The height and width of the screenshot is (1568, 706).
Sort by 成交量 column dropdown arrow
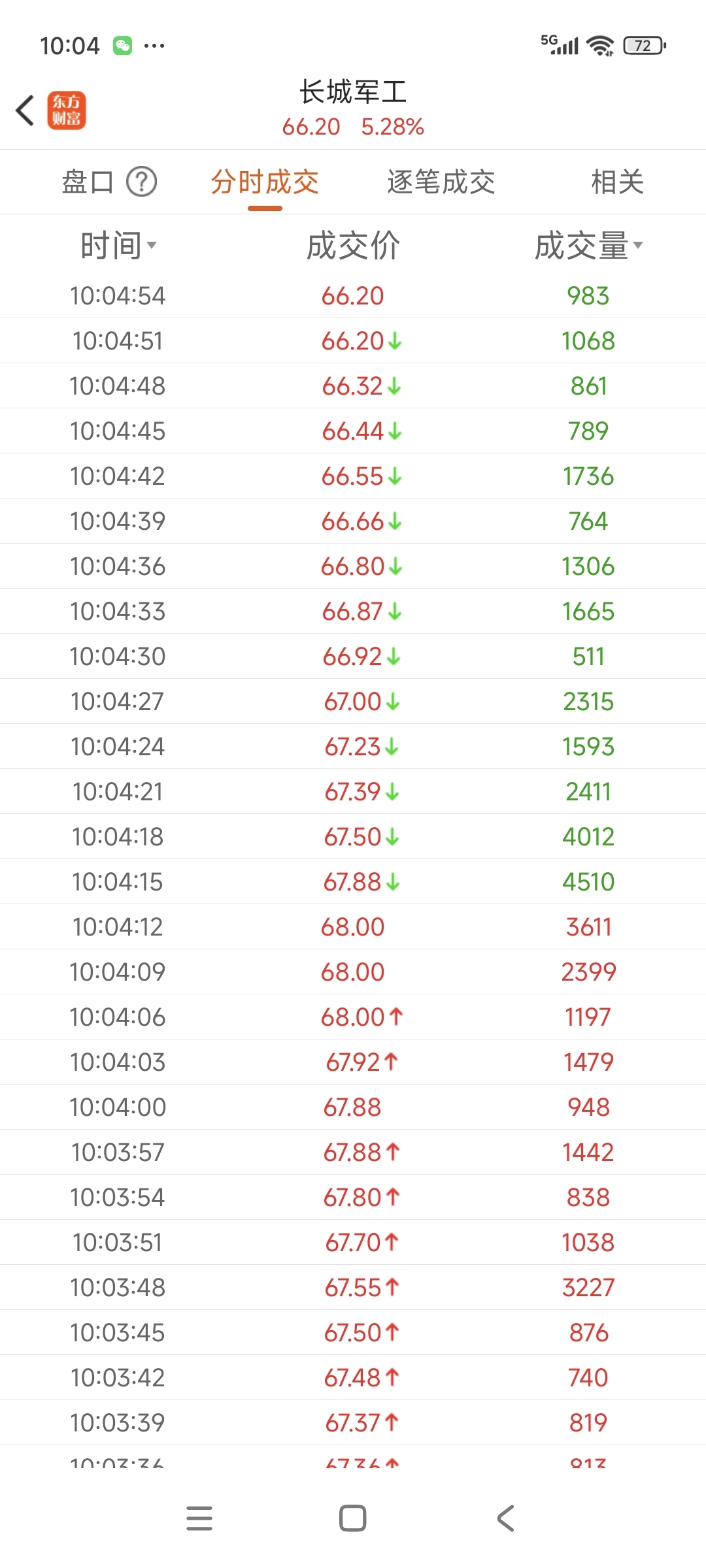(x=638, y=246)
